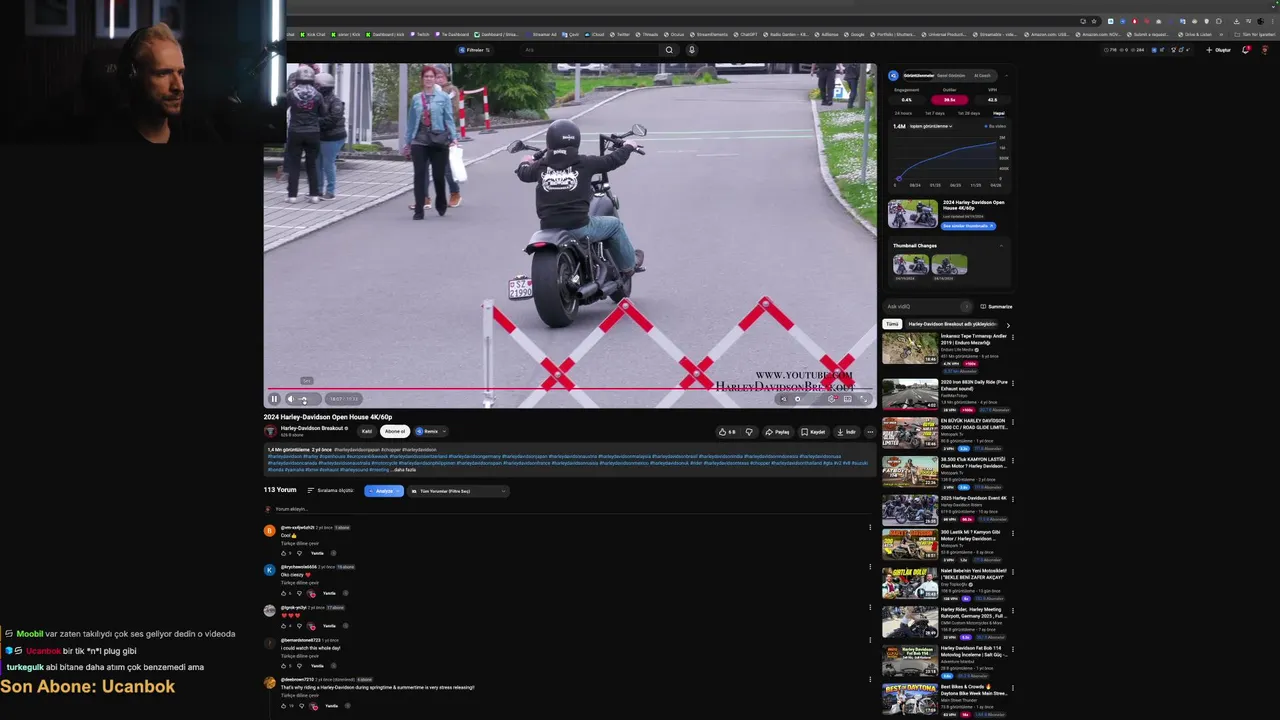Image resolution: width=1280 pixels, height=720 pixels.
Task: Select Tümü chip in suggestions
Action: pyautogui.click(x=891, y=324)
